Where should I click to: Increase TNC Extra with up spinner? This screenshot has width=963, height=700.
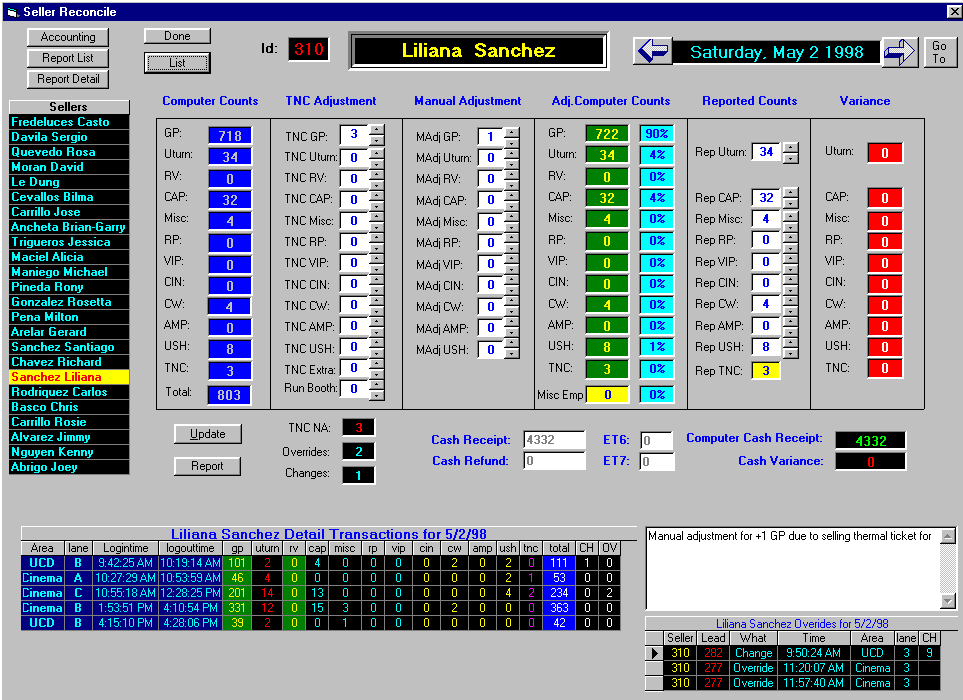point(377,364)
